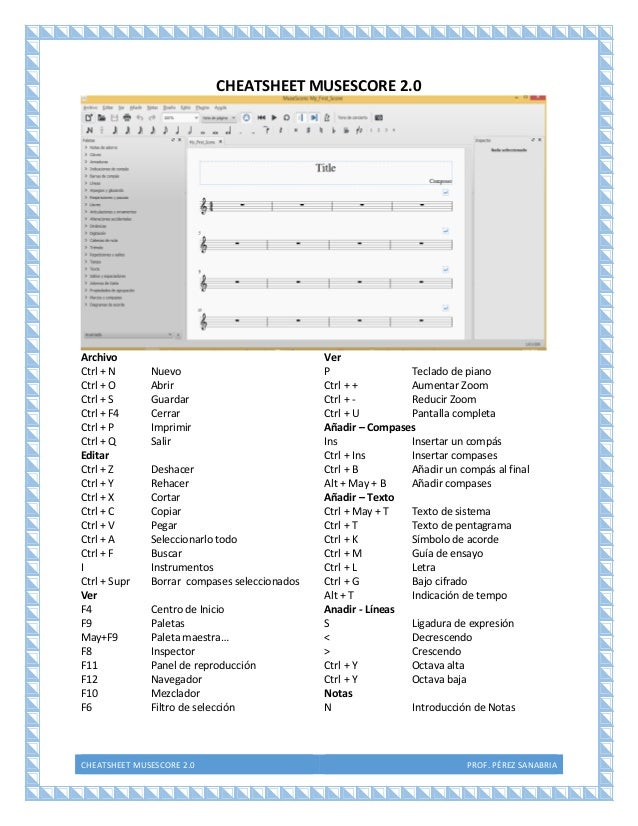Viewport: 638px width, 826px height.
Task: Click the Composer text in the score
Action: click(440, 181)
